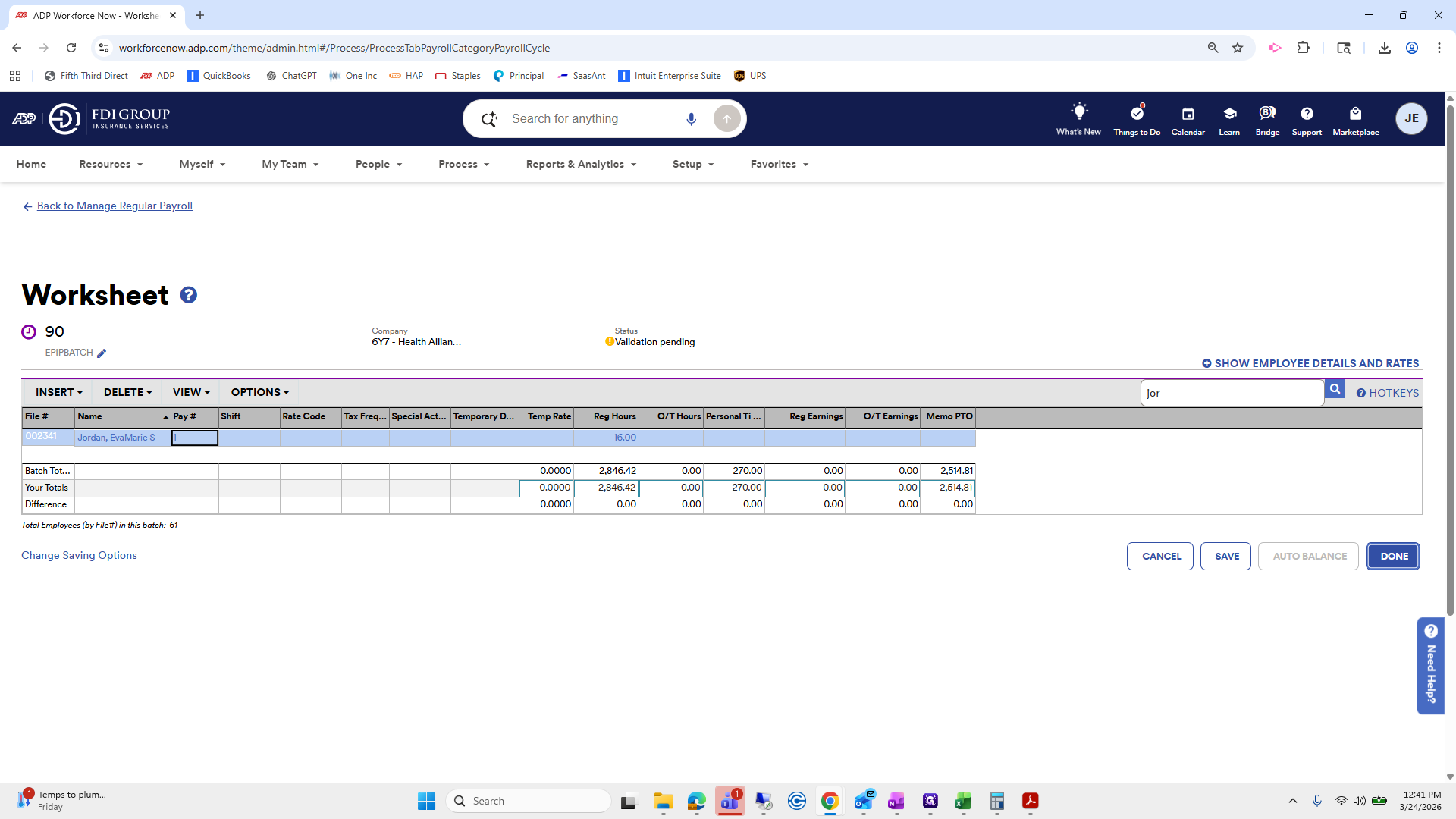This screenshot has width=1456, height=819.
Task: Open the Calendar icon in header
Action: click(1188, 114)
